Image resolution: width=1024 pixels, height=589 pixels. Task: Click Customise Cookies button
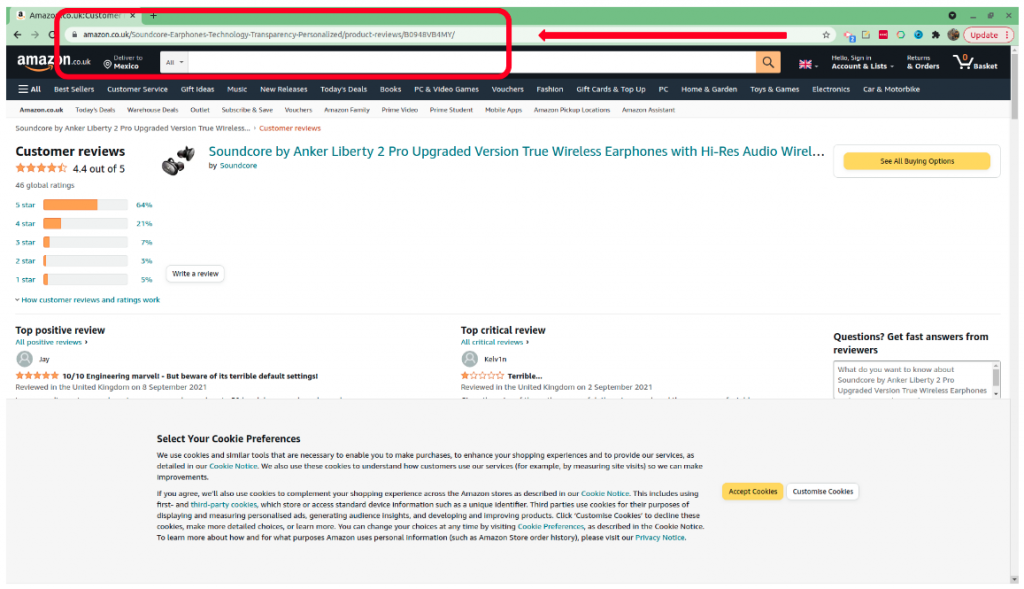click(822, 492)
